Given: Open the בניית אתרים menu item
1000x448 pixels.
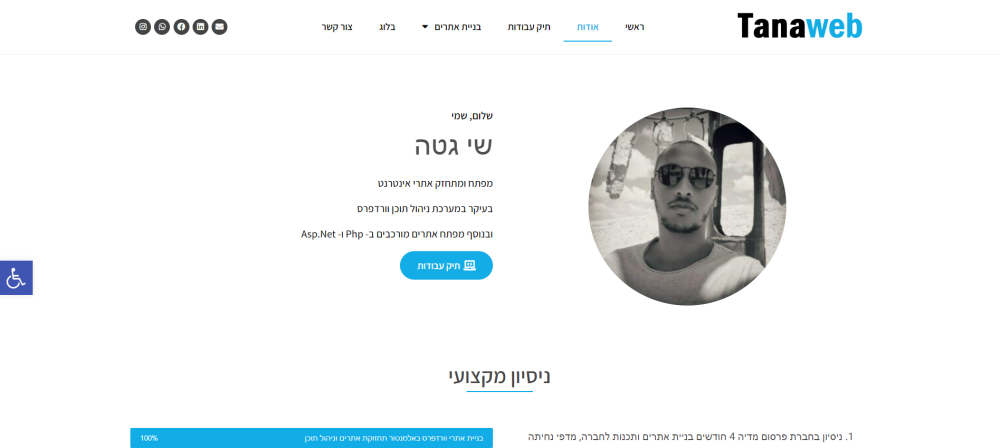Looking at the screenshot, I should point(457,27).
